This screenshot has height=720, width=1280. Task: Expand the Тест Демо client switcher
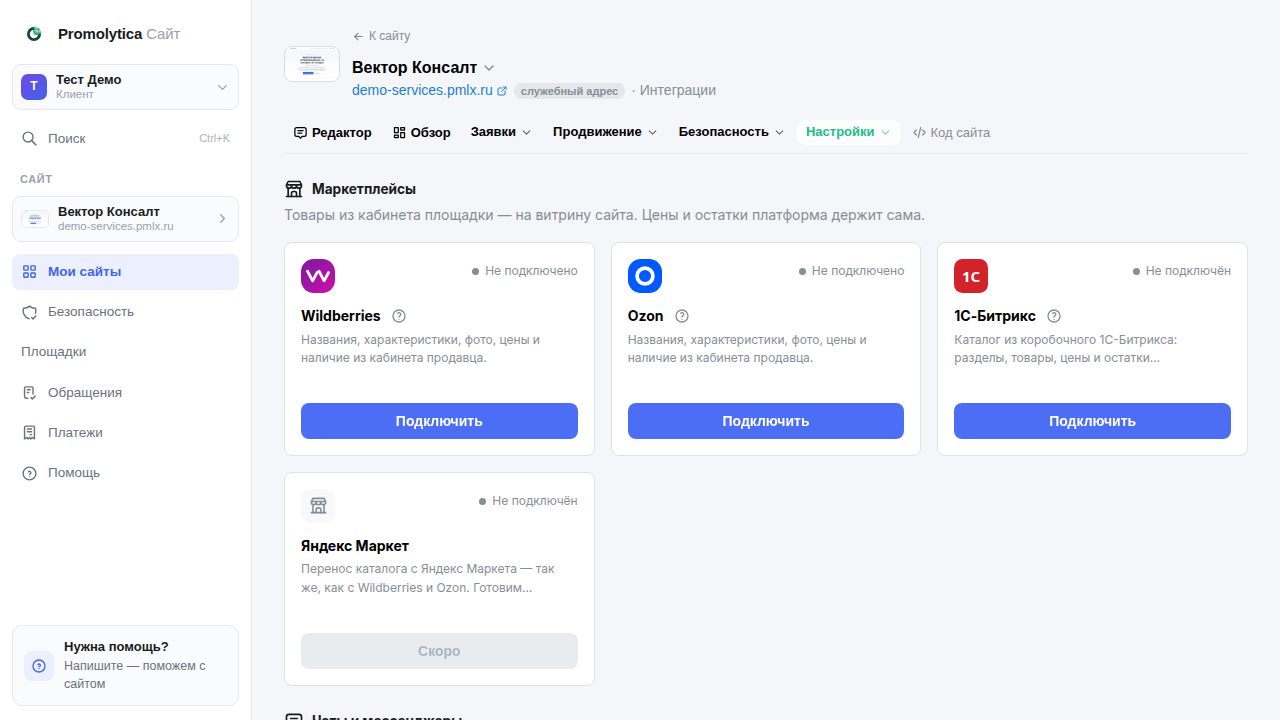pyautogui.click(x=222, y=87)
